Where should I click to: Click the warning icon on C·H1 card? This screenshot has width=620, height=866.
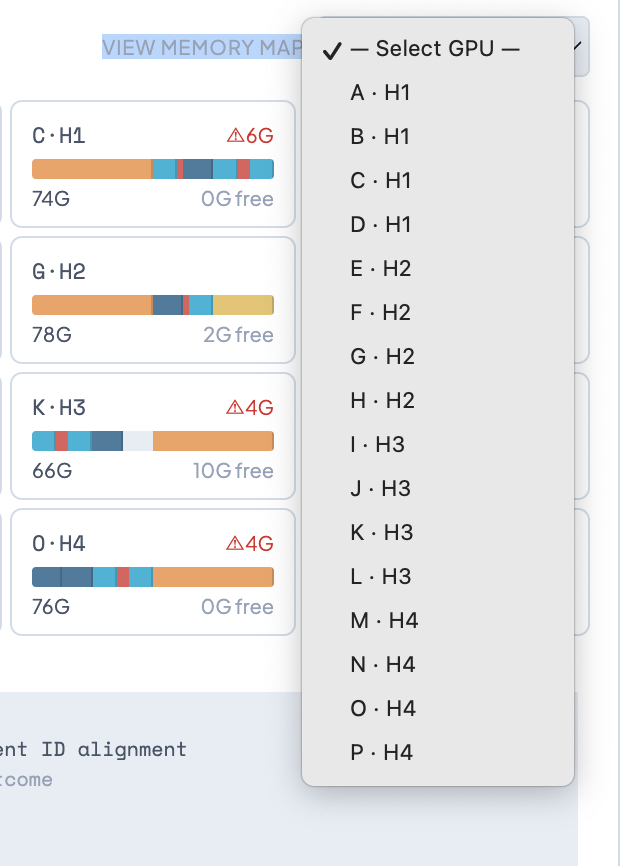coord(236,136)
